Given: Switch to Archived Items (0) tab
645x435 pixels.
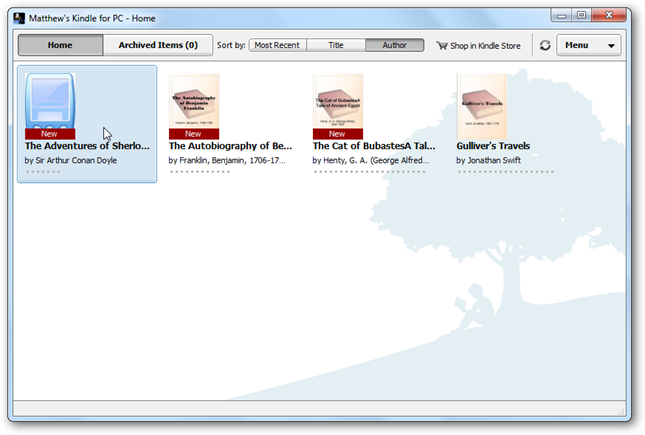Looking at the screenshot, I should tap(158, 45).
